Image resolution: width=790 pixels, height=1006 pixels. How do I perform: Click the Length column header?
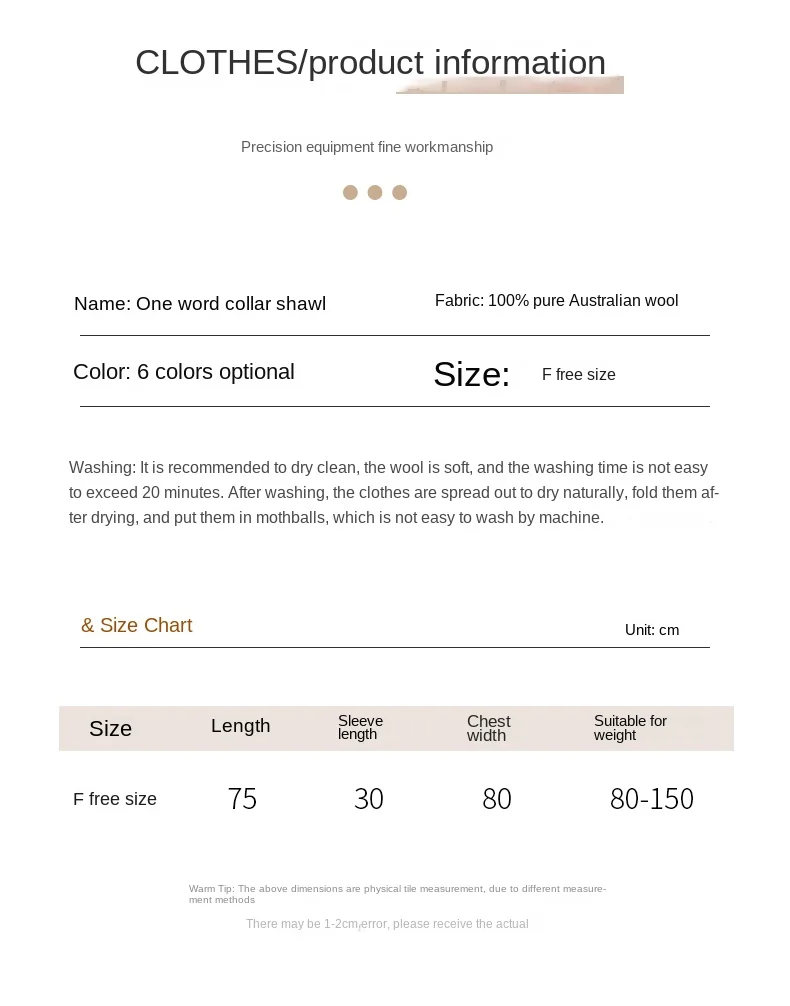point(241,726)
